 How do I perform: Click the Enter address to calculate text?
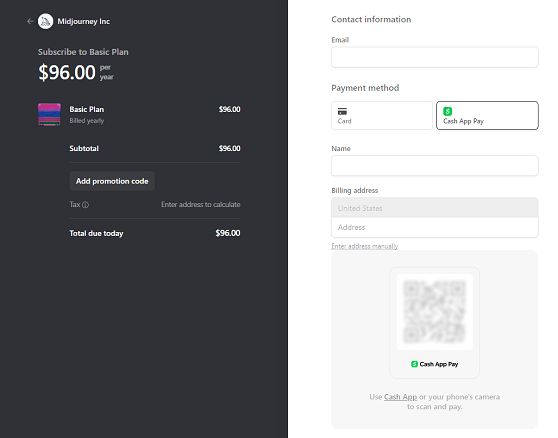click(x=201, y=205)
